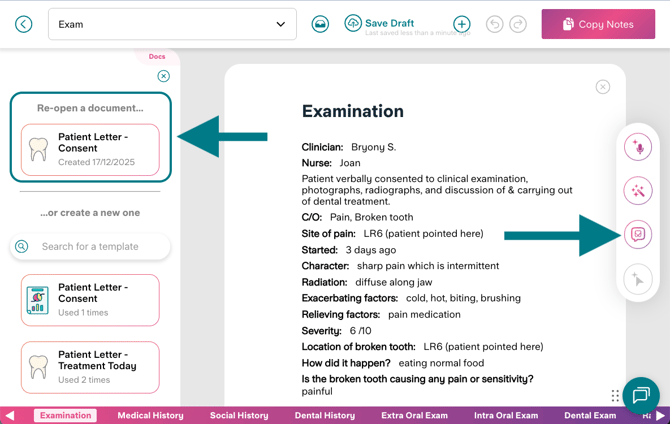The width and height of the screenshot is (670, 424).
Task: Save the draft to cloud
Action: 378,23
